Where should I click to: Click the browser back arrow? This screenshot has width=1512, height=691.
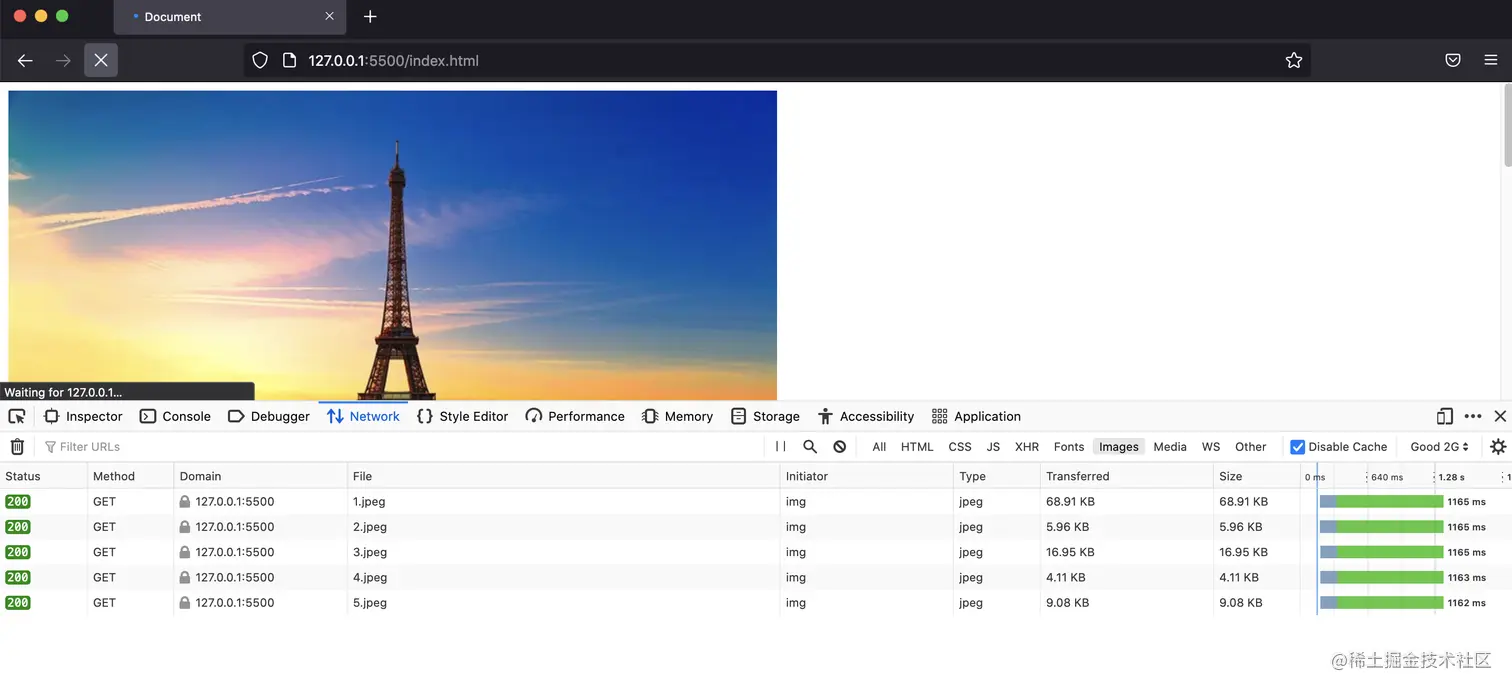tap(25, 60)
